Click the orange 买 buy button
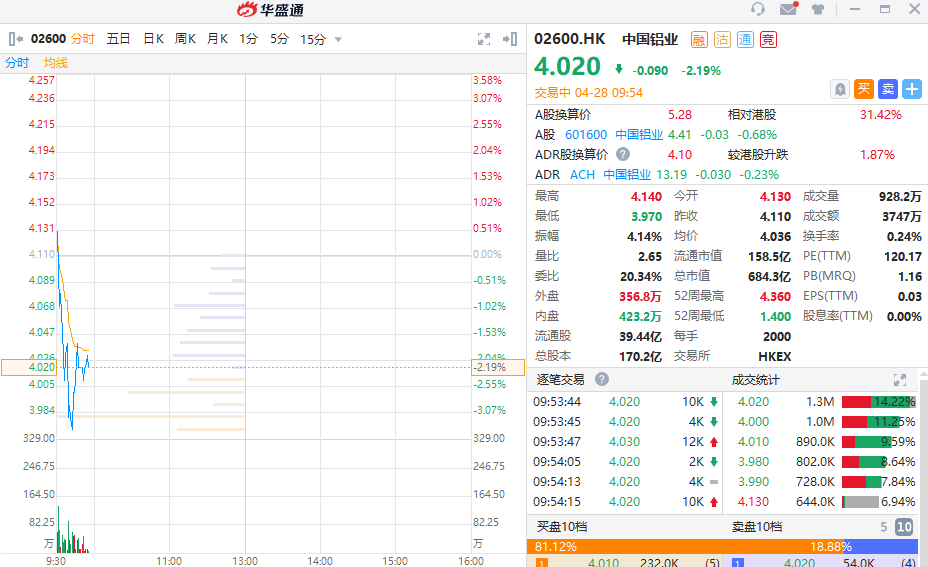 pyautogui.click(x=863, y=89)
